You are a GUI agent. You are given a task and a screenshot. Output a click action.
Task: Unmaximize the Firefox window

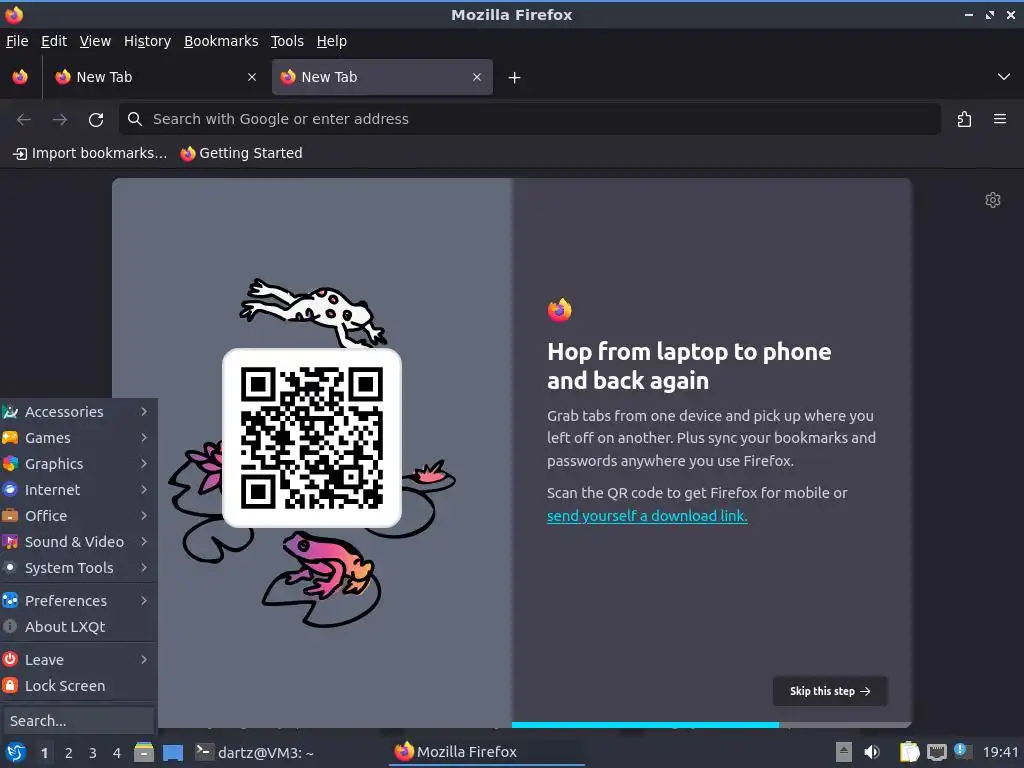[990, 14]
